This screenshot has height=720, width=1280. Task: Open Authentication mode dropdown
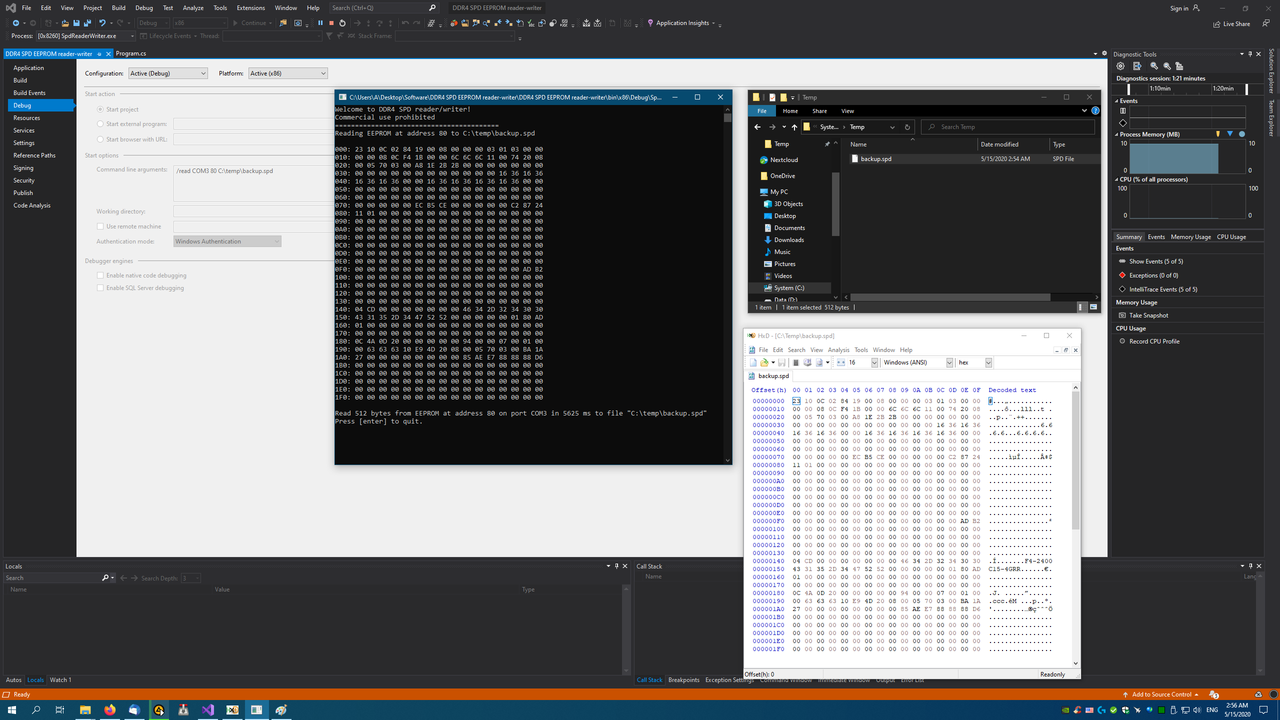227,241
